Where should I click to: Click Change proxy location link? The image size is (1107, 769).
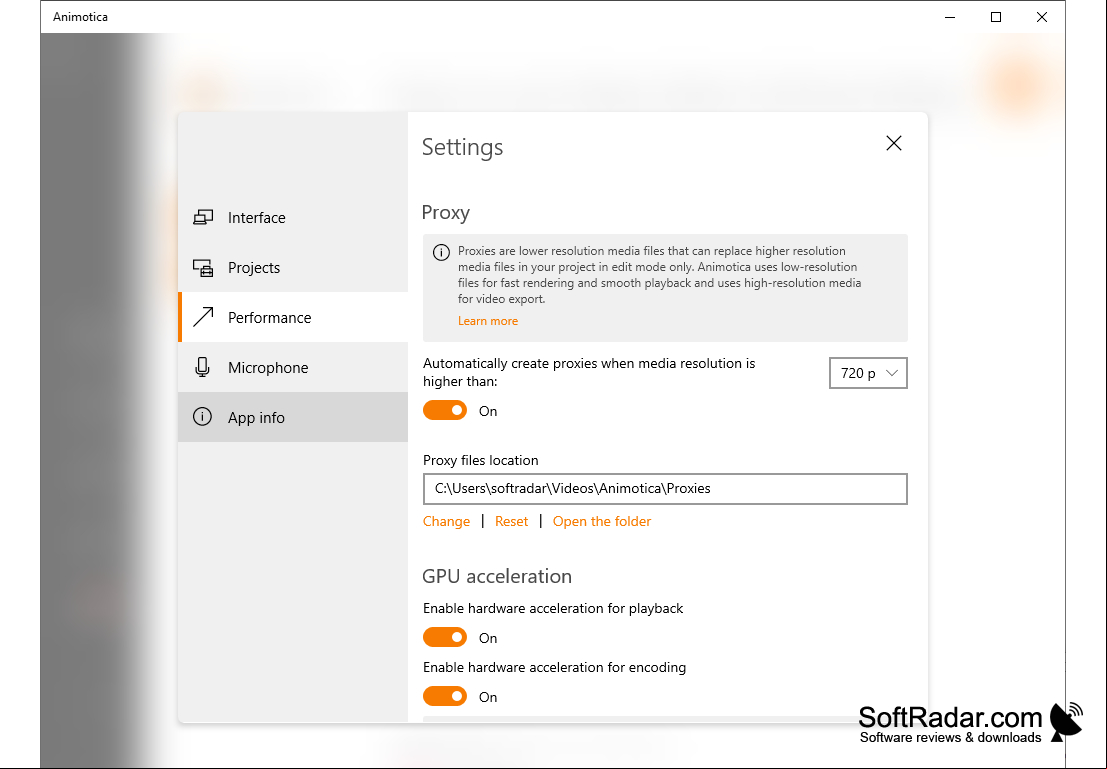446,521
